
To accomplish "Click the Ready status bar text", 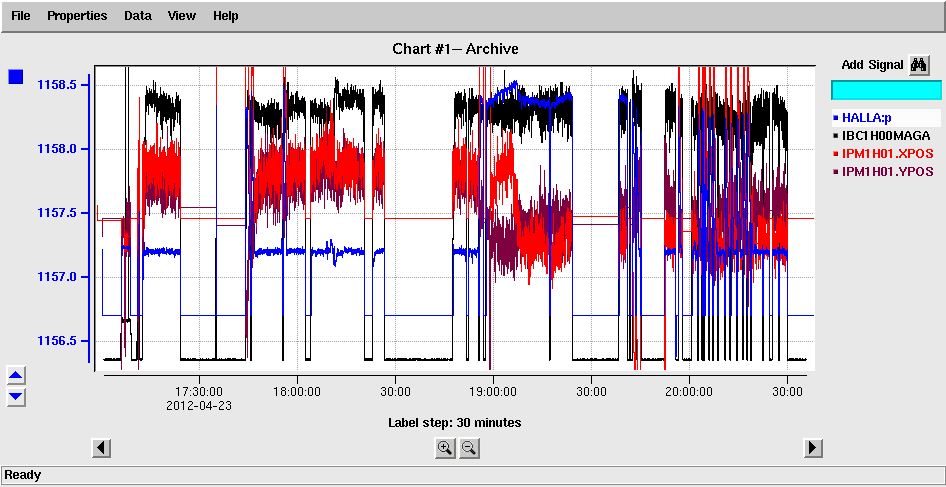I will click(x=23, y=475).
